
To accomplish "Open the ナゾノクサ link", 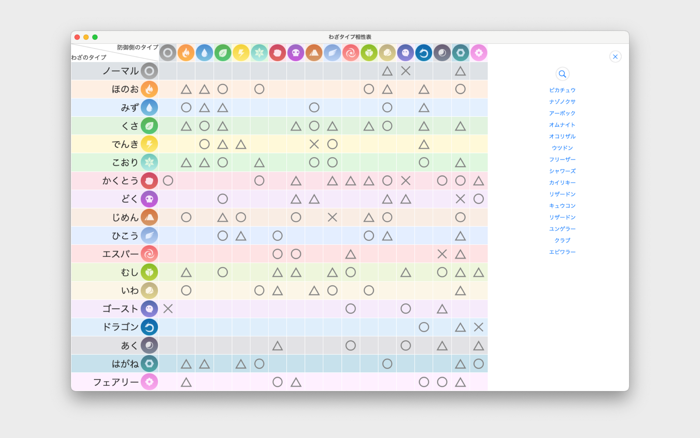I will tap(562, 102).
